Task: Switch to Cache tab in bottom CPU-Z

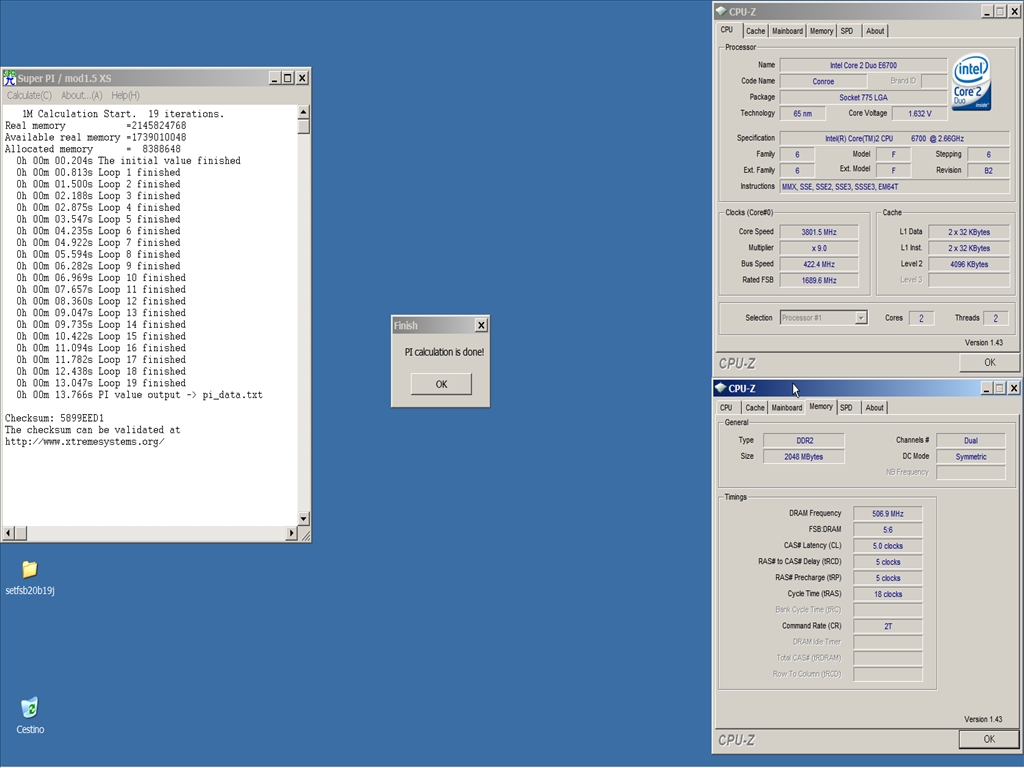Action: 754,408
